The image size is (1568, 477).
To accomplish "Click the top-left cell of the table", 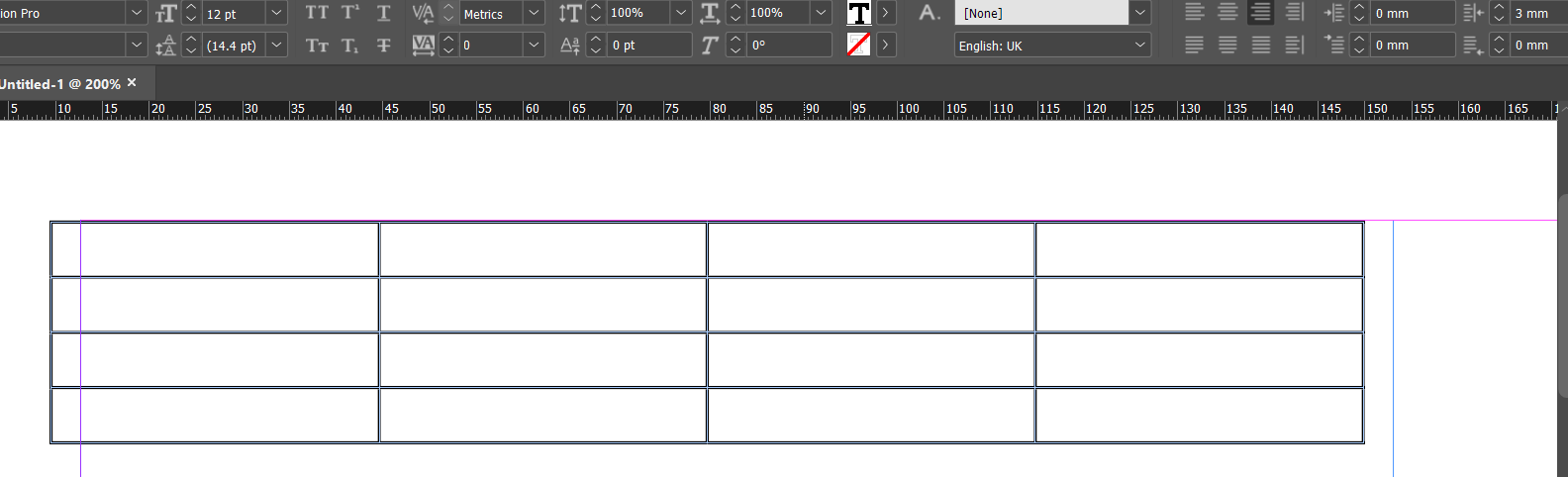I will pos(215,249).
